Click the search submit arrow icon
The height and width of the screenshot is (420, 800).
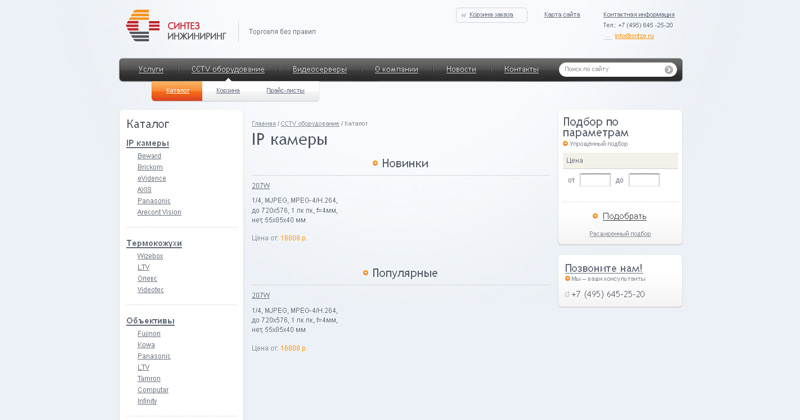pos(668,69)
